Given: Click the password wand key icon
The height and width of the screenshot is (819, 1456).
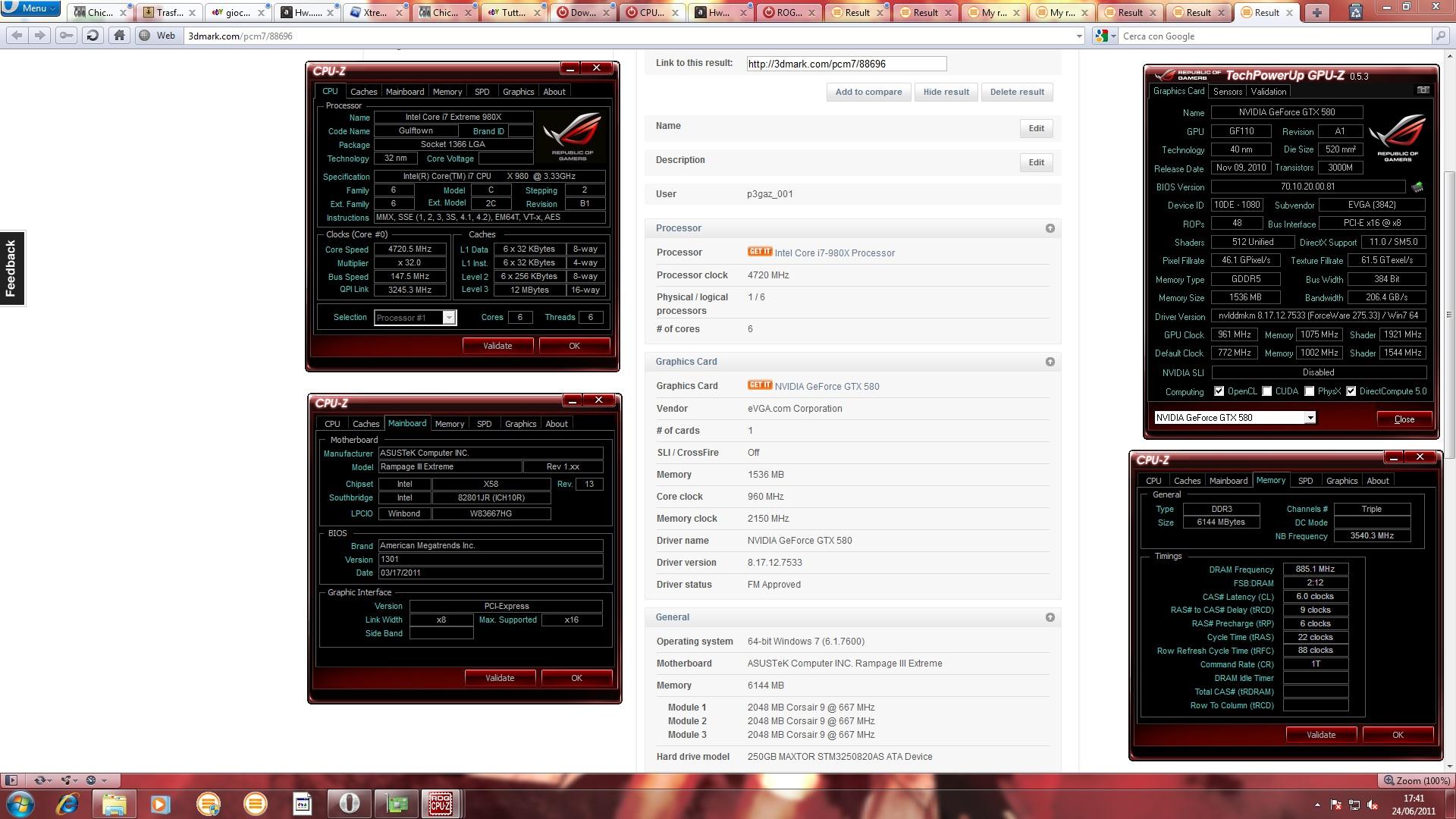Looking at the screenshot, I should click(67, 36).
